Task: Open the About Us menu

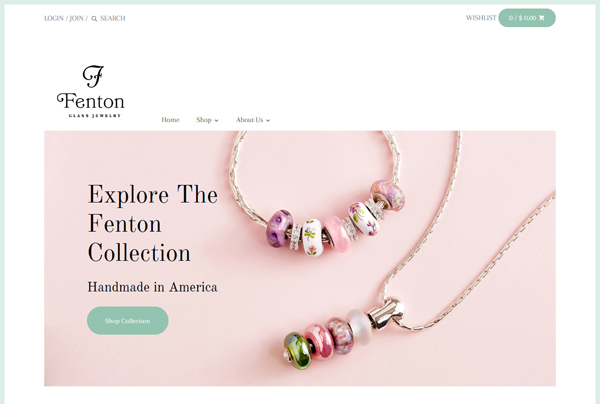Action: tap(249, 120)
